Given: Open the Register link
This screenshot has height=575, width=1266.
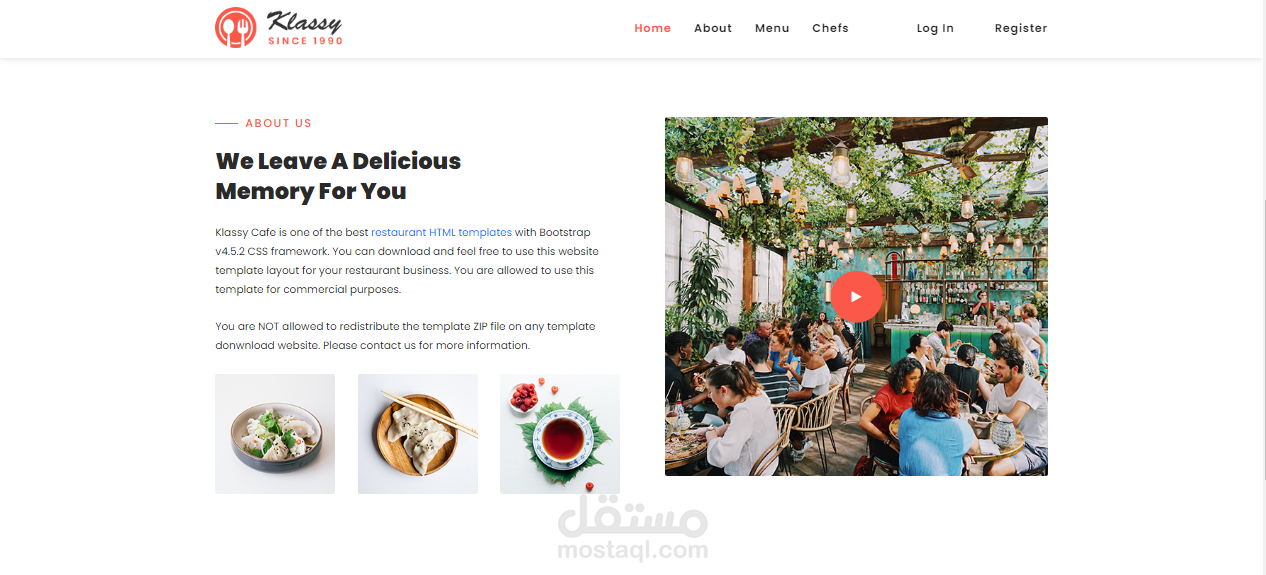Looking at the screenshot, I should [x=1021, y=28].
